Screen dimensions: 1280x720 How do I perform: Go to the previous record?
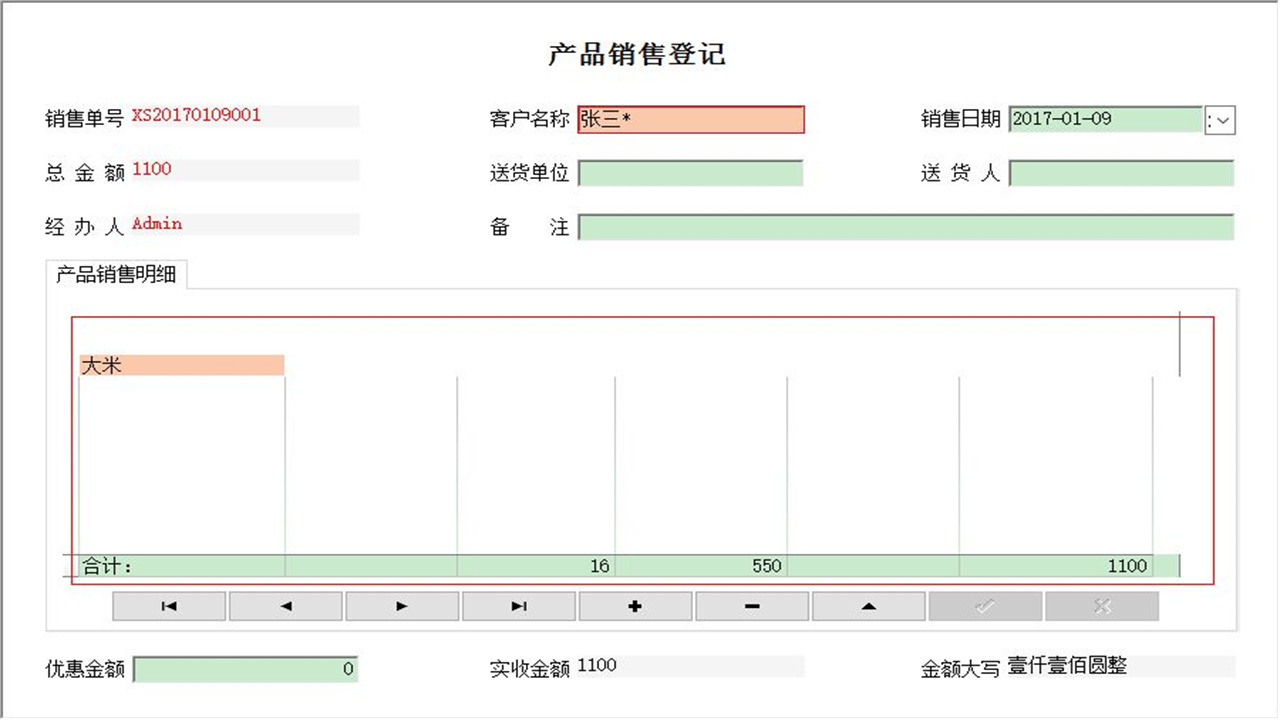285,605
